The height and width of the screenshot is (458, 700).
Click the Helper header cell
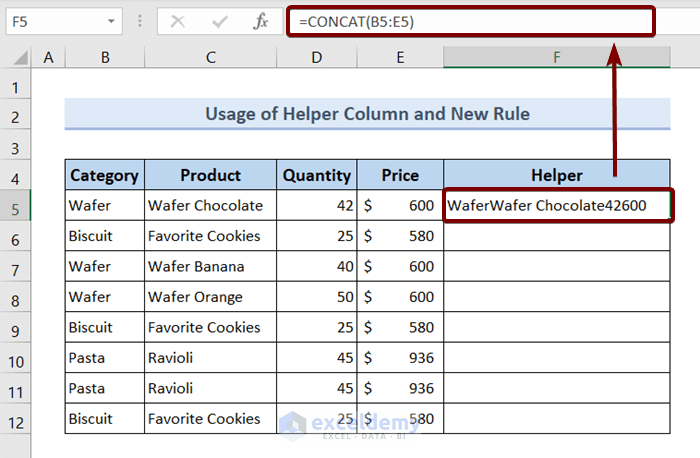(557, 175)
